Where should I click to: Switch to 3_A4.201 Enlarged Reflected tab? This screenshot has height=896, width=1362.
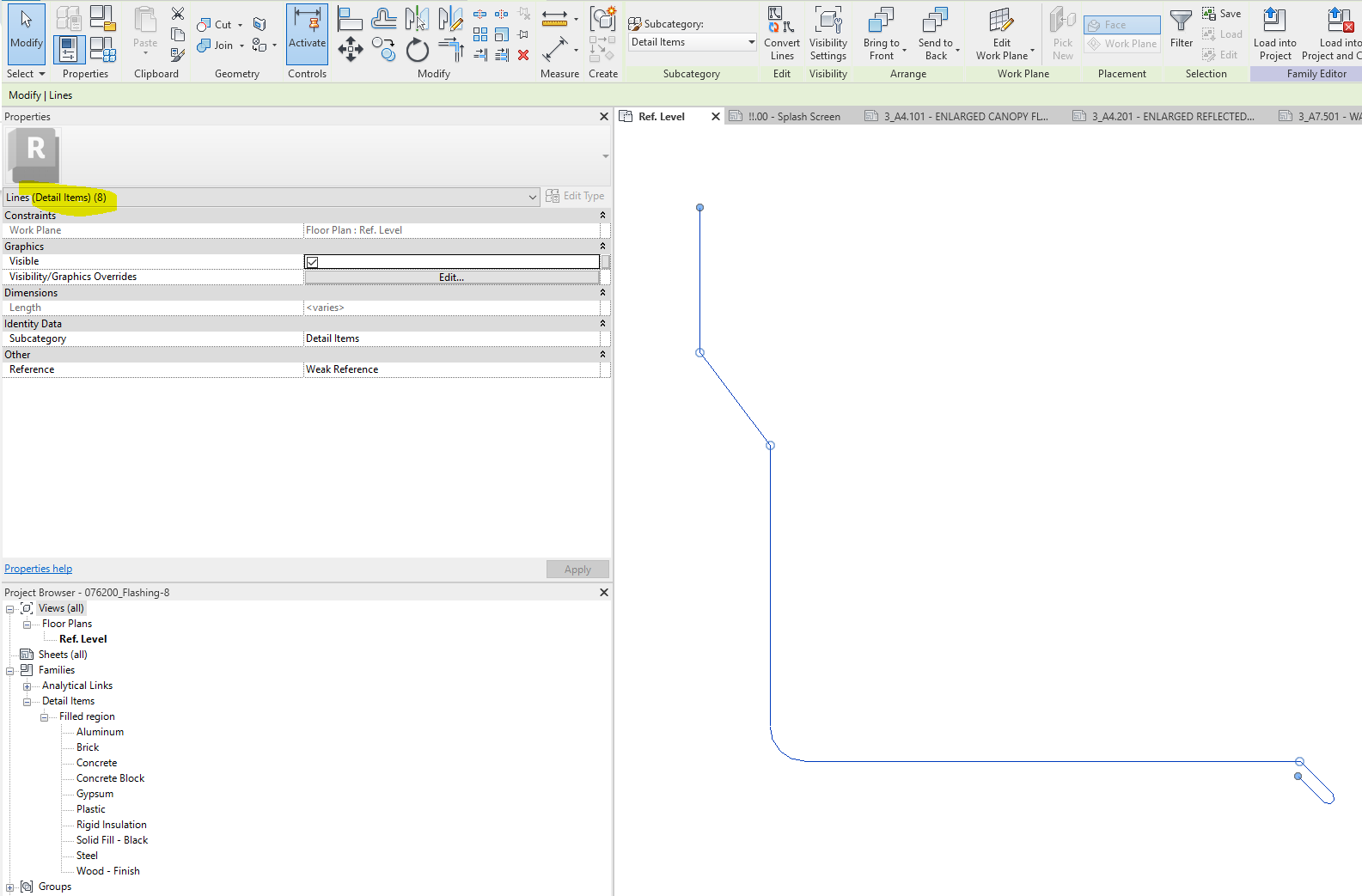1164,117
